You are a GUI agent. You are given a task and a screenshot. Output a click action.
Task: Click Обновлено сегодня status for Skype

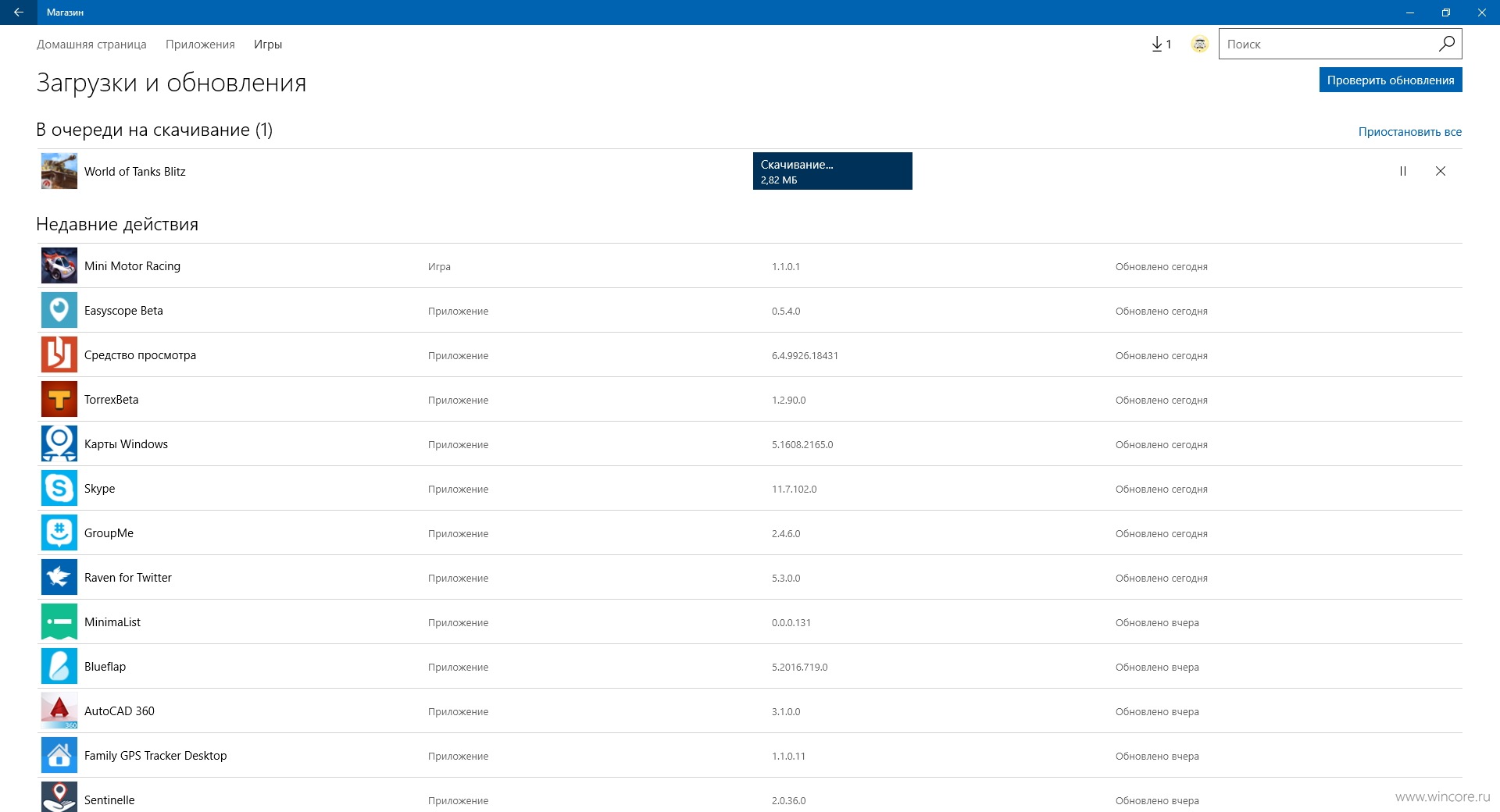tap(1161, 490)
